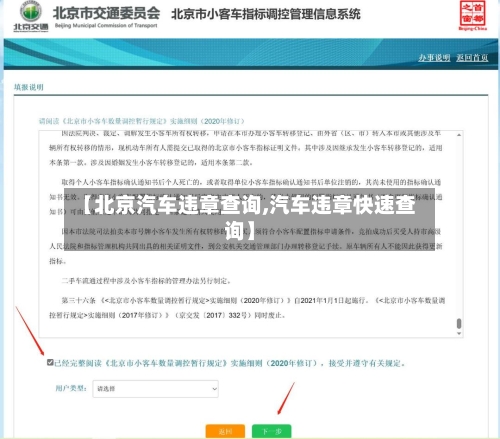
Task: Click the 北京交通 logo icon
Action: pos(31,16)
